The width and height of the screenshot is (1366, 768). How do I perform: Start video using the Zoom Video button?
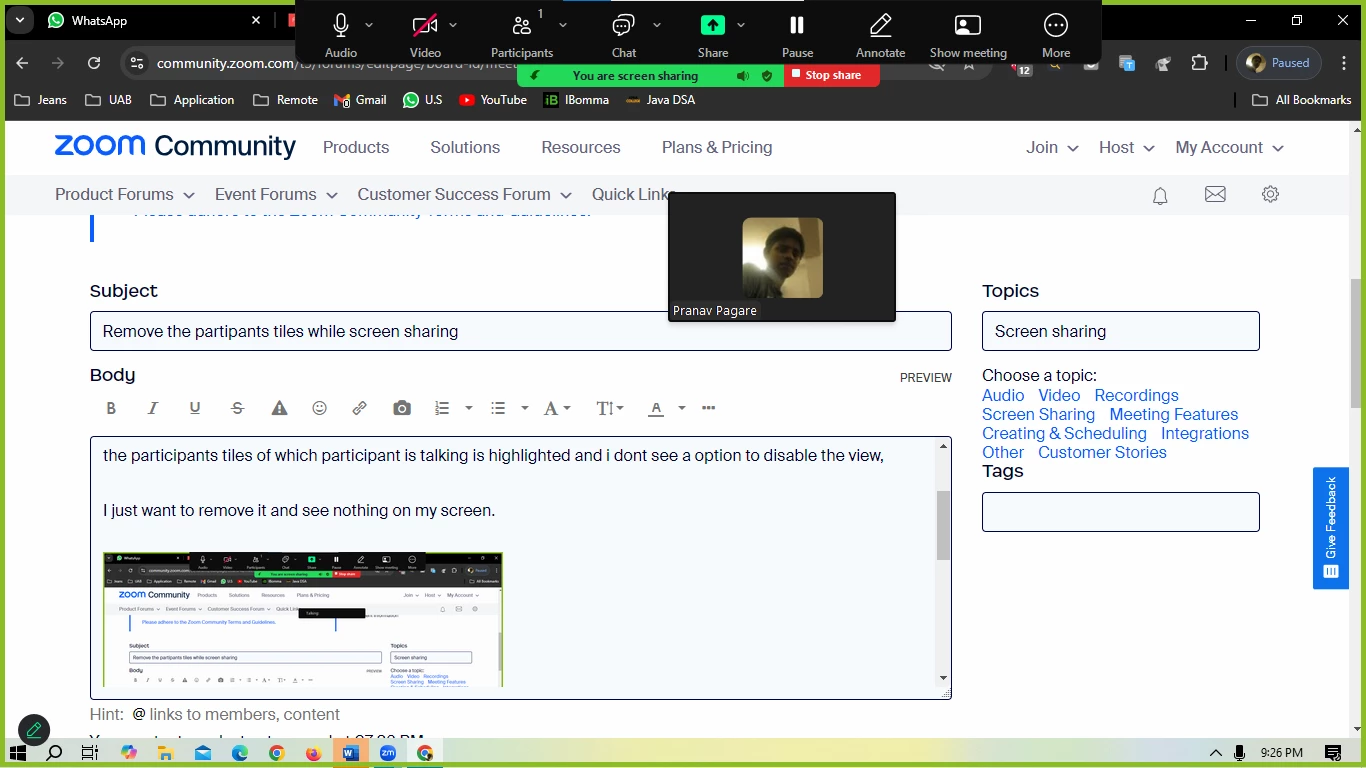click(425, 33)
